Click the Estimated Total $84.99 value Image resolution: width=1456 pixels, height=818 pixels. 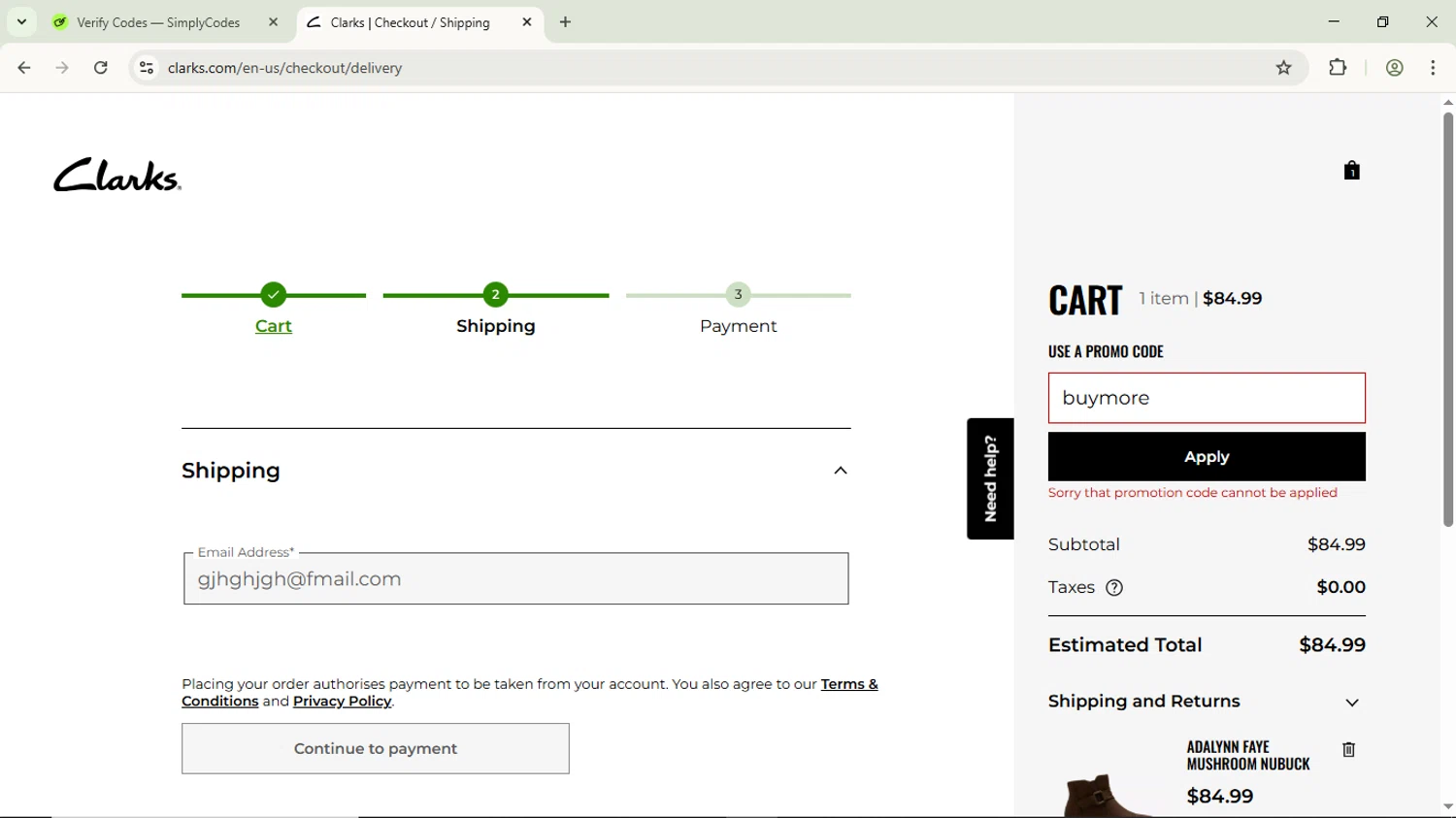point(1332,645)
